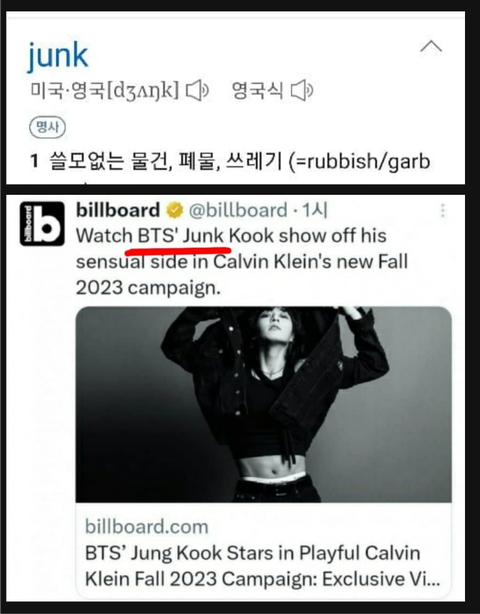Viewport: 480px width, 614px height.
Task: Click the 영국식 pronunciation label
Action: [x=257, y=90]
